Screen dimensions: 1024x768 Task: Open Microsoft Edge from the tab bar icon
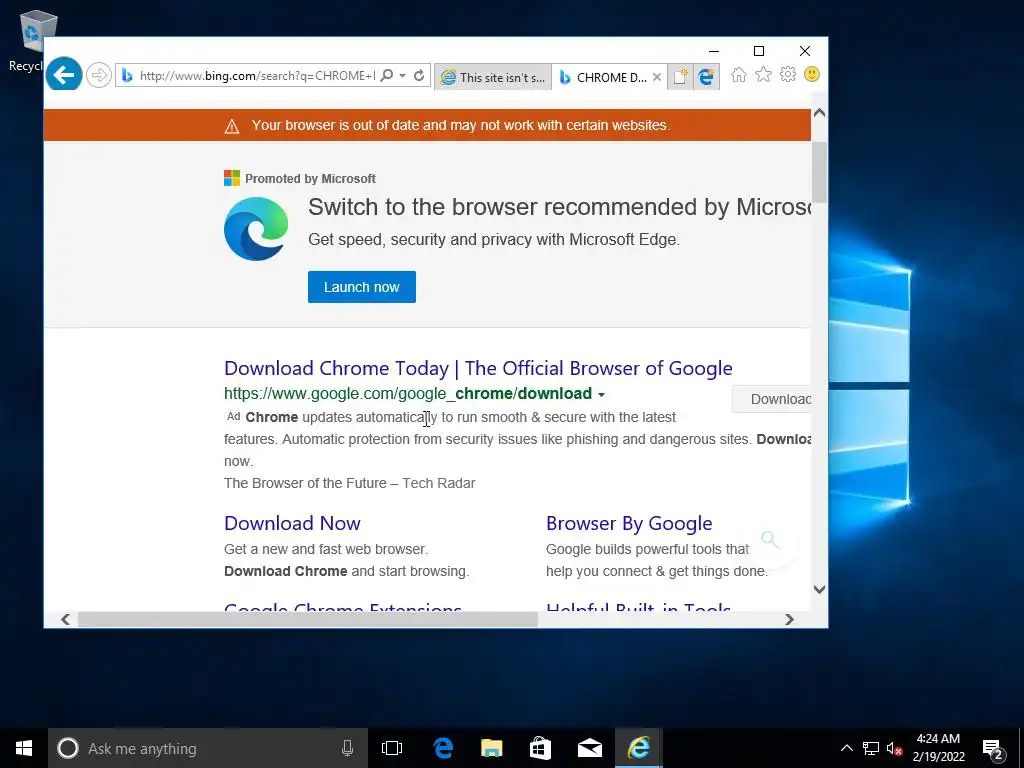(x=707, y=77)
